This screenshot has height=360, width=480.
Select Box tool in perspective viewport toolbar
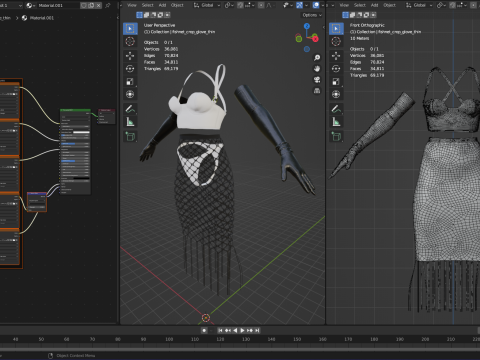[x=130, y=29]
